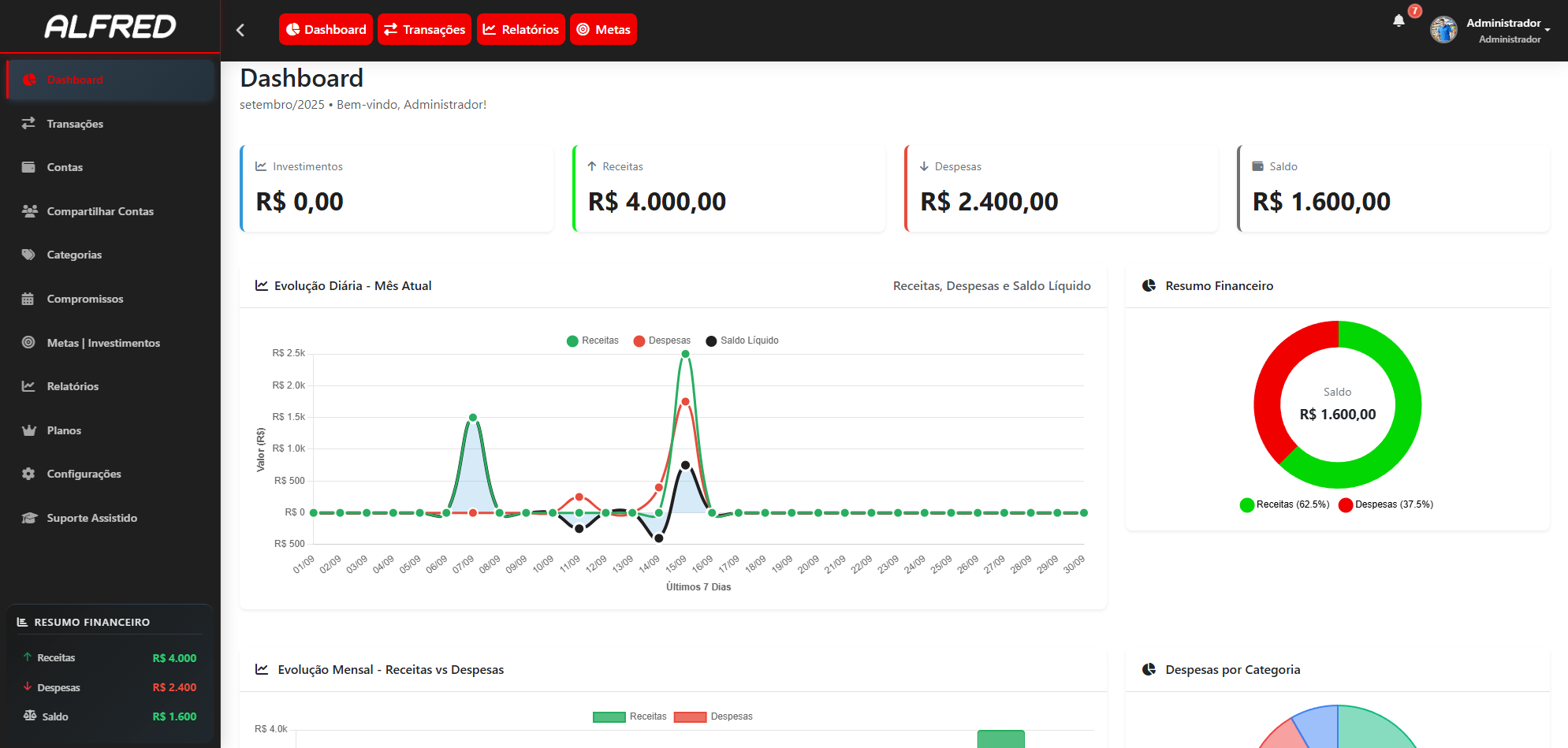Open Metas from the top navigation
Viewport: 1568px width, 748px height.
tap(603, 29)
